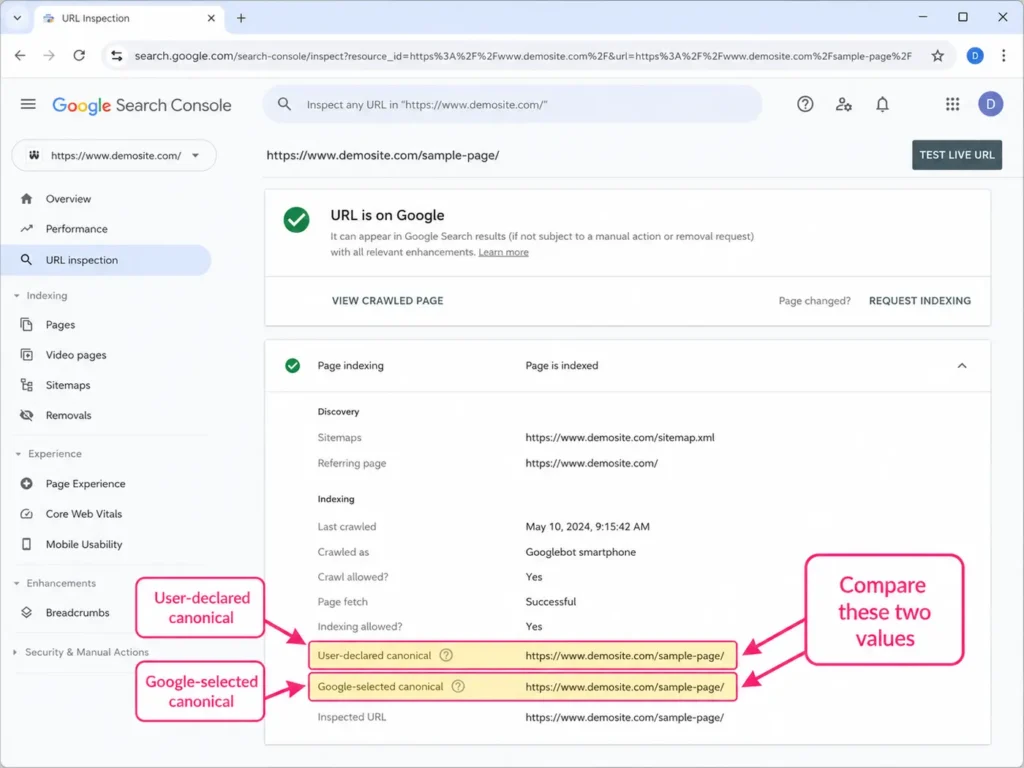
Task: Click the search magnifier icon in inspect bar
Action: pyautogui.click(x=284, y=104)
